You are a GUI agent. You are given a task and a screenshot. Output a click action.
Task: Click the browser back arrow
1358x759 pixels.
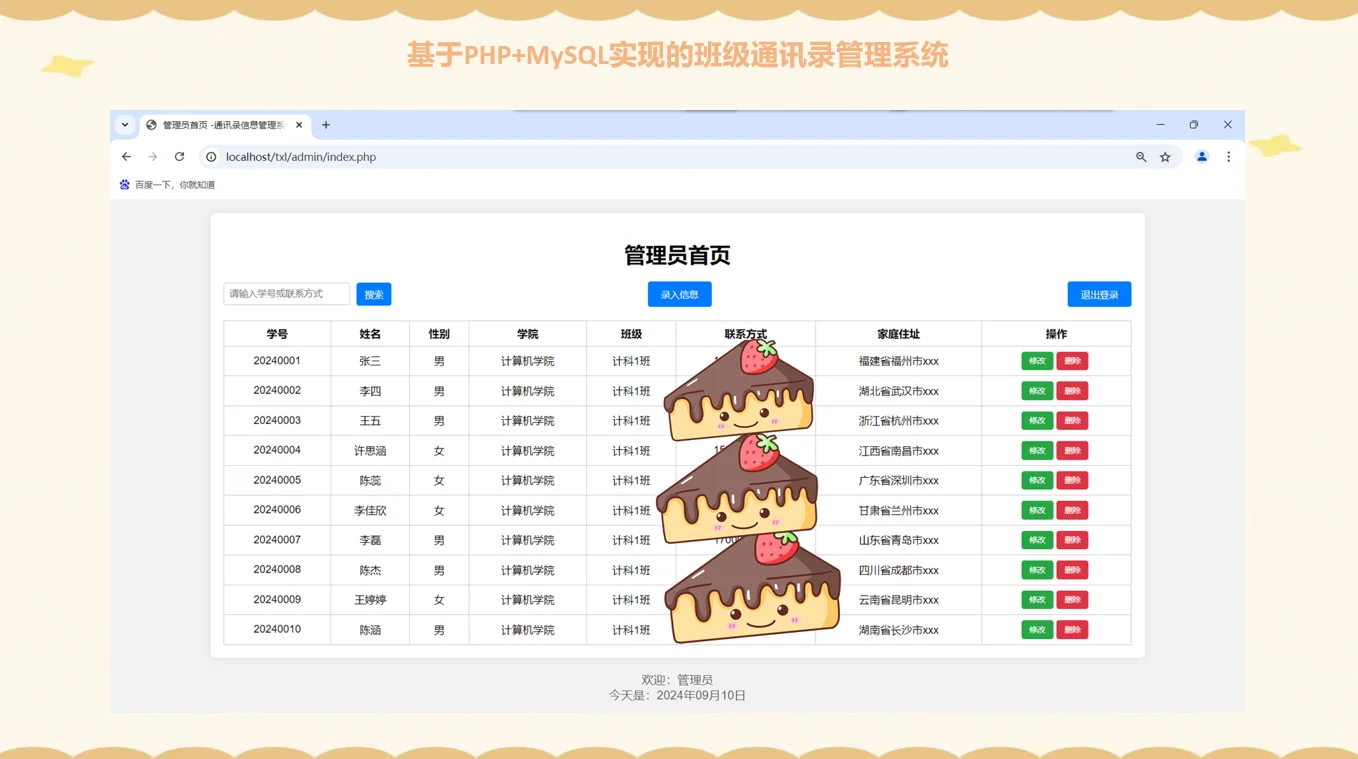tap(125, 157)
